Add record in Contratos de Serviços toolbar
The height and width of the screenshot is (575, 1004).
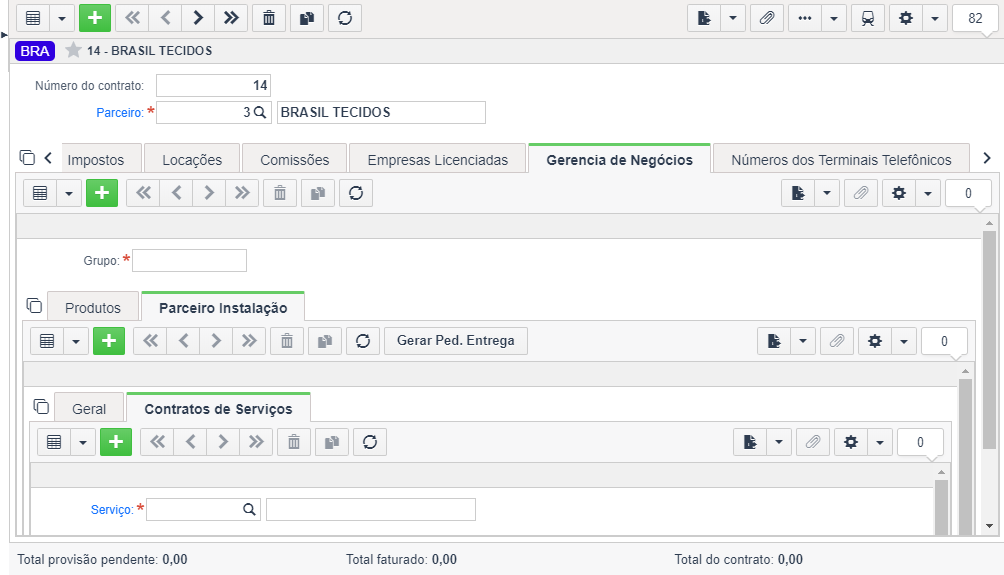116,442
